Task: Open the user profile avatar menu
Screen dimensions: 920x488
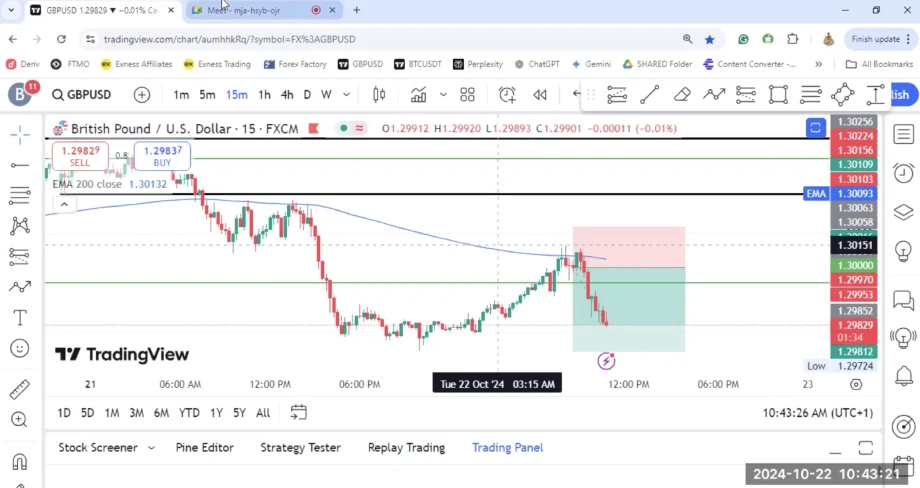Action: [x=19, y=94]
